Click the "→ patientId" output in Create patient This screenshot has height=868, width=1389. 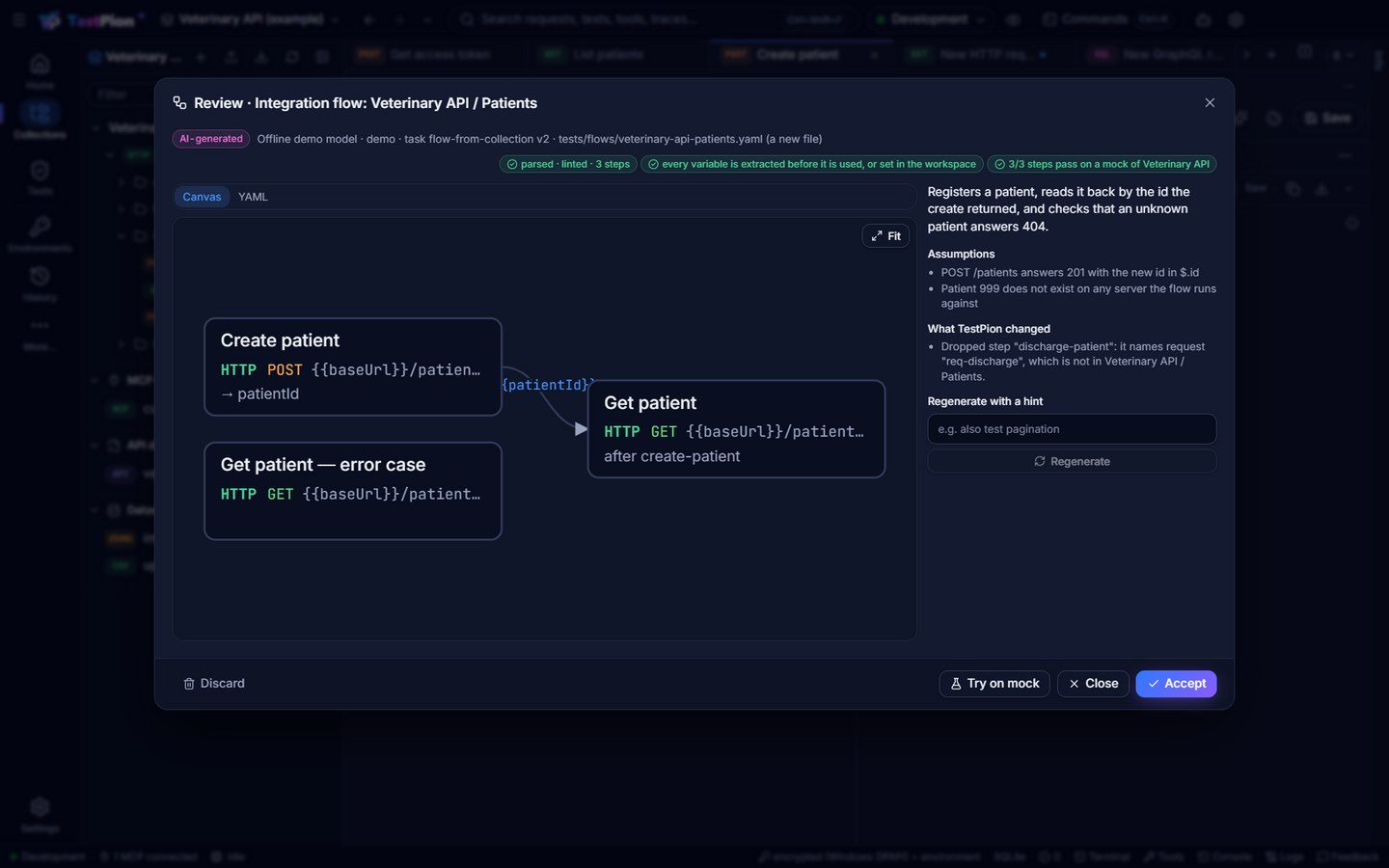[x=260, y=393]
